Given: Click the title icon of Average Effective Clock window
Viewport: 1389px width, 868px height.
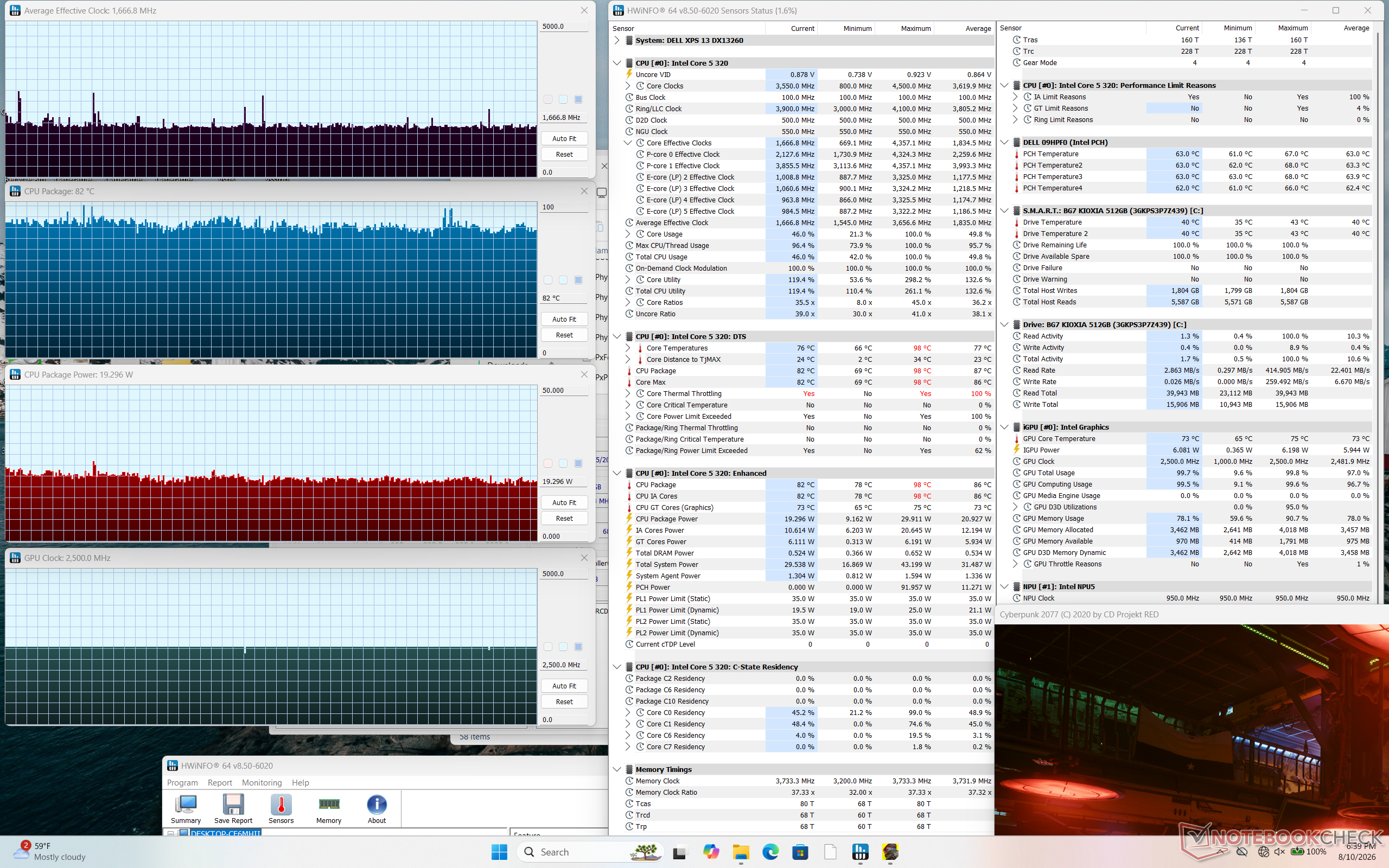Looking at the screenshot, I should tap(15, 10).
